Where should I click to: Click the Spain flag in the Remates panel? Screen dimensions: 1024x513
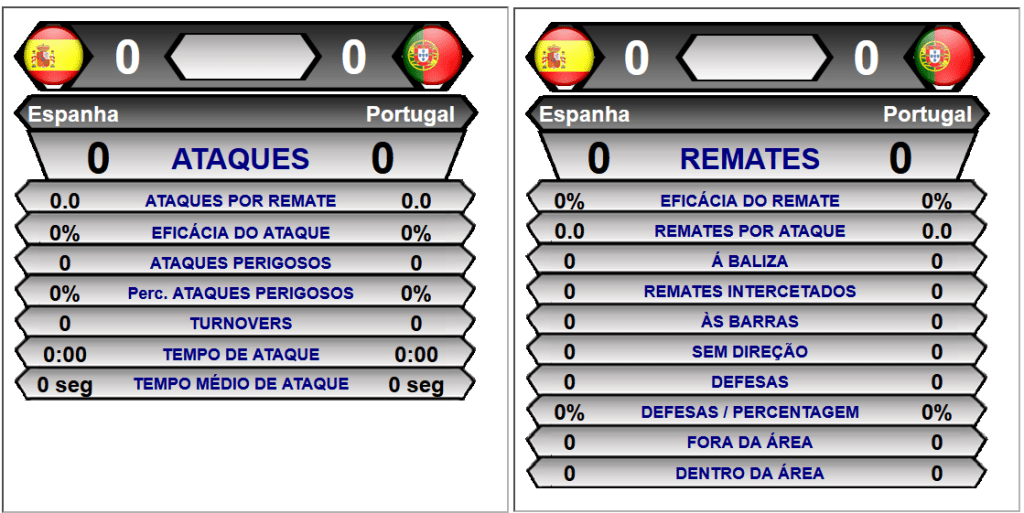pos(564,56)
